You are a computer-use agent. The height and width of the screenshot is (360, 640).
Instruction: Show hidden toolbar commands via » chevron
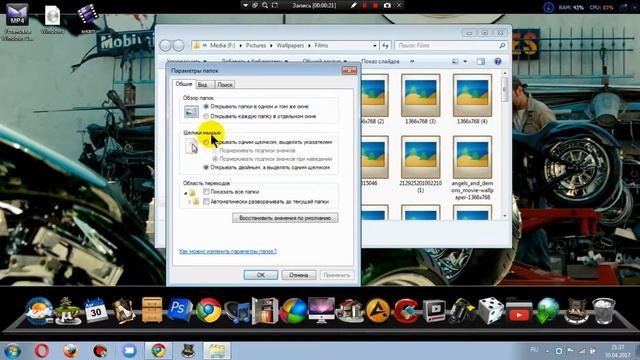pos(412,61)
